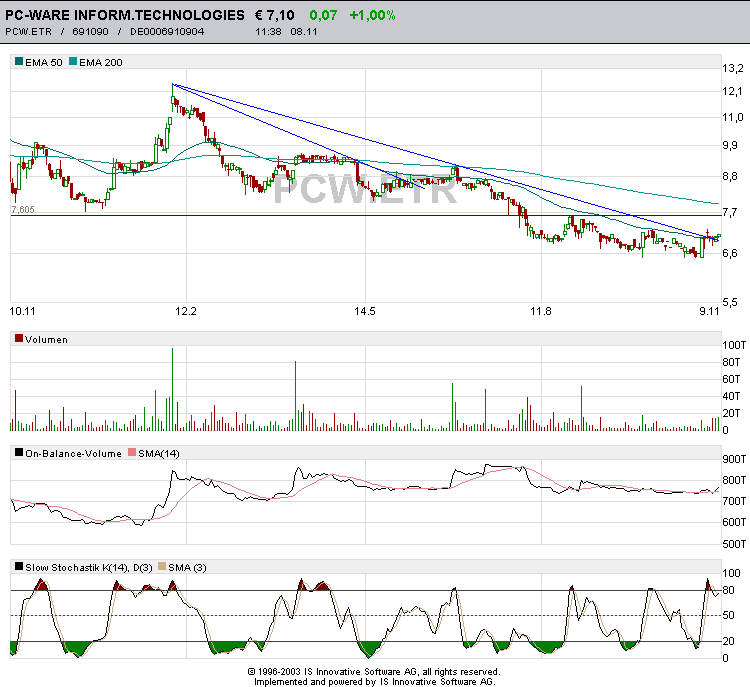
Task: Click the 11.8 date axis marker
Action: tap(541, 312)
